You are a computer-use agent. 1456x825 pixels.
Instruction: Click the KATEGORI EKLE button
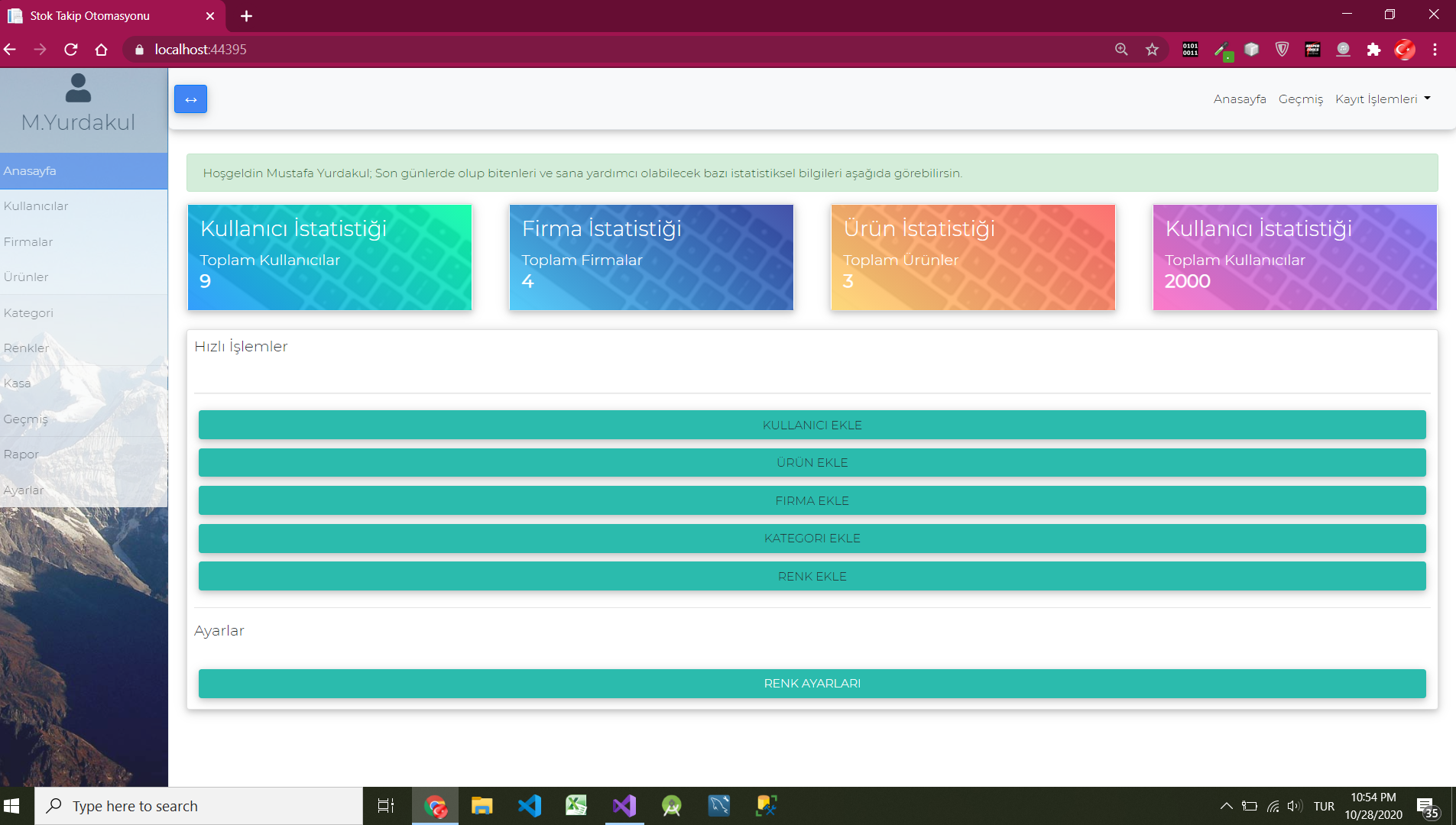(812, 538)
